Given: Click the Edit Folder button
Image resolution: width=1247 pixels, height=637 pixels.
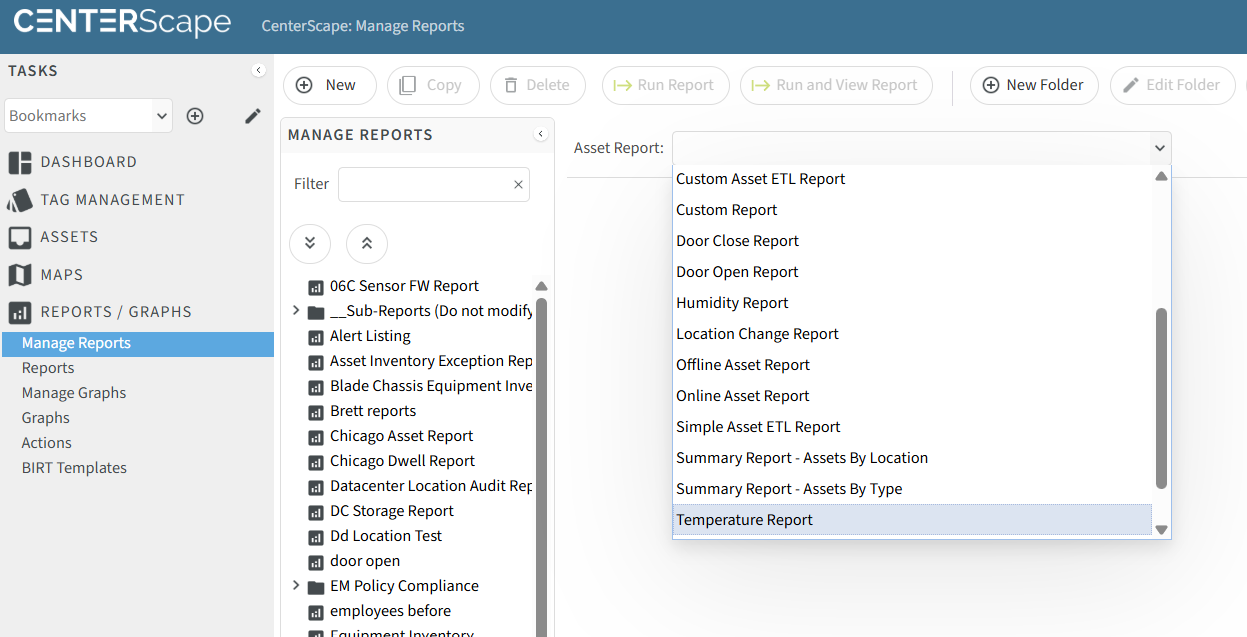Looking at the screenshot, I should (x=1172, y=85).
